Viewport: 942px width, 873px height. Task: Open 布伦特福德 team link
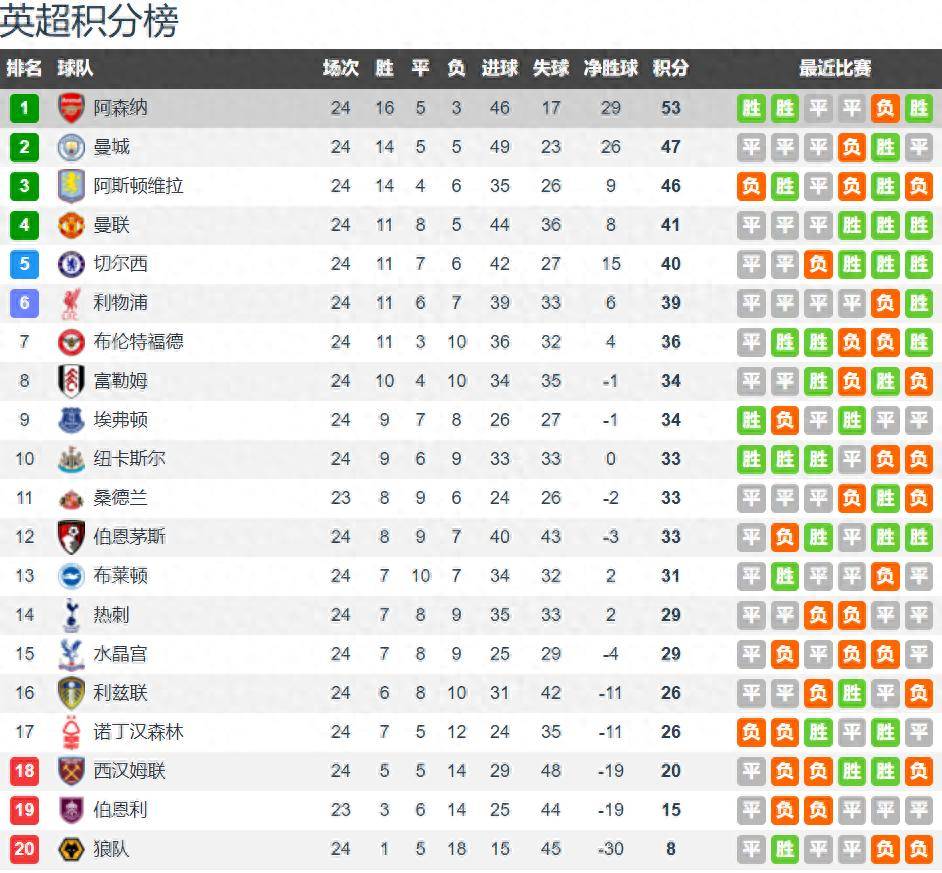point(138,342)
